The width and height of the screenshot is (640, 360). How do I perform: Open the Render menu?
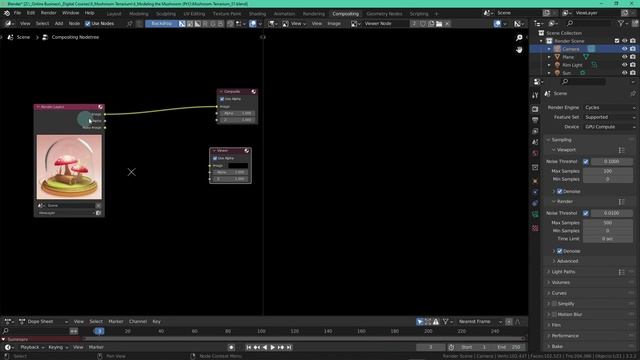(48, 13)
